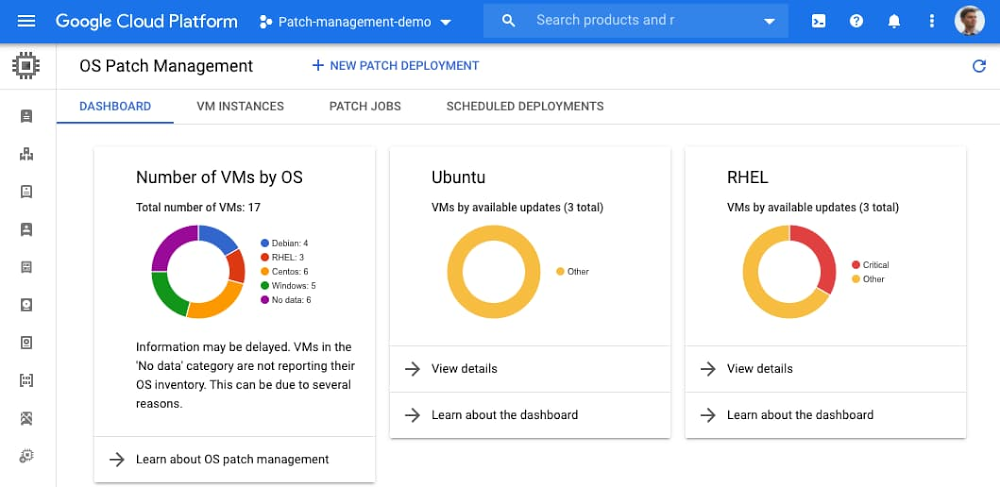Open VM instances sidebar icon below chip logo

pyautogui.click(x=26, y=116)
